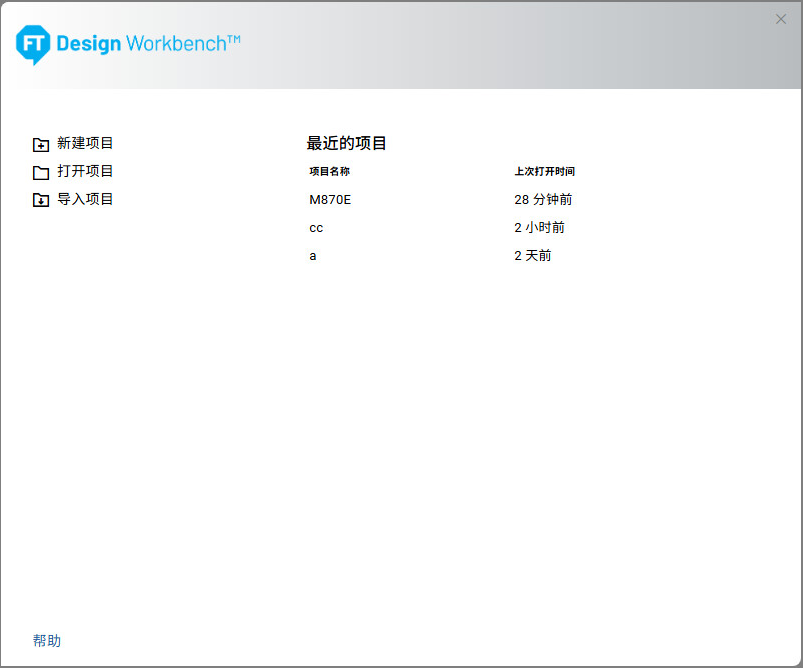Open recent project named a

pyautogui.click(x=313, y=256)
